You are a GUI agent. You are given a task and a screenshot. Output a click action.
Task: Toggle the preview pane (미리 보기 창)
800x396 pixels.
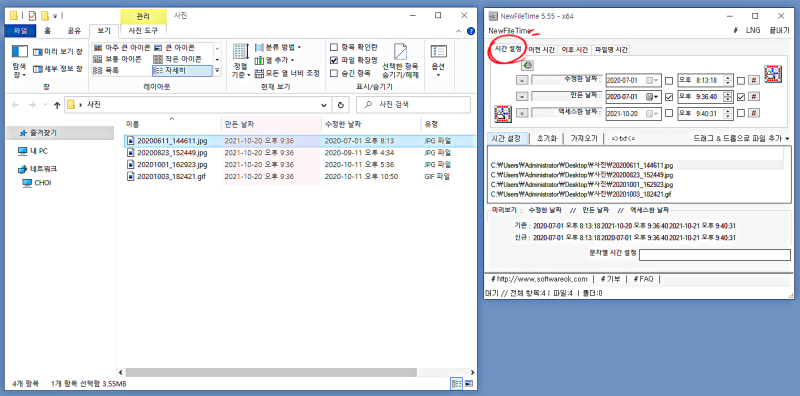point(57,52)
